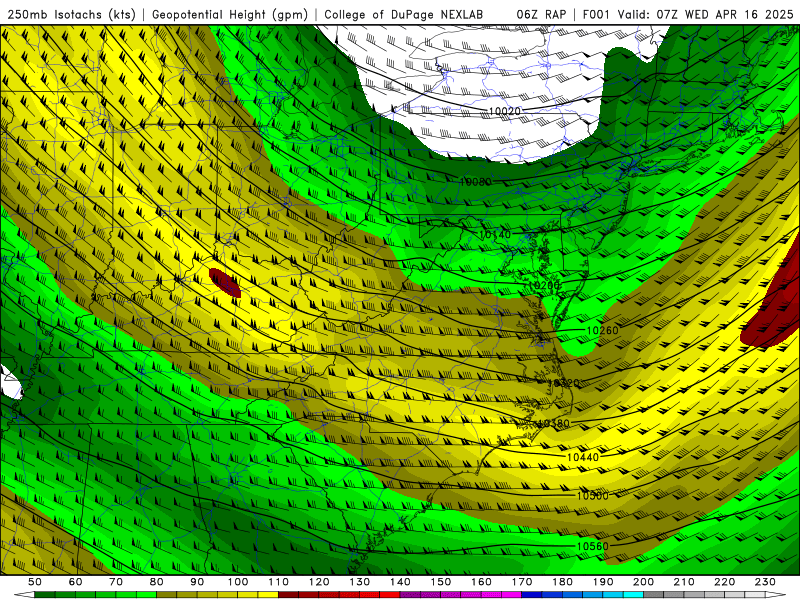Click the 10440 height contour label
The width and height of the screenshot is (800, 600).
coord(583,457)
